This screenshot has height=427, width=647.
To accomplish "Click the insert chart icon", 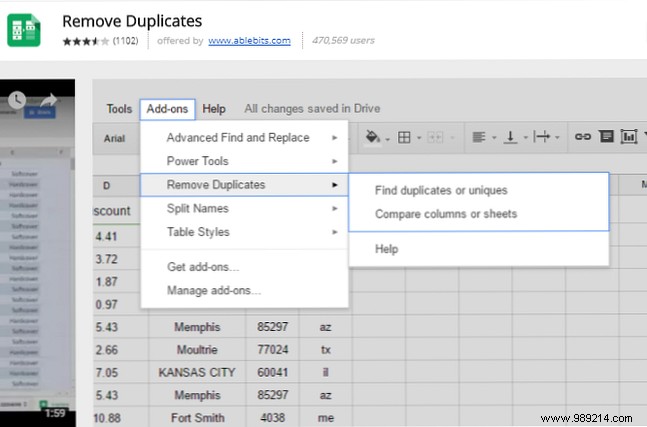I will click(629, 137).
